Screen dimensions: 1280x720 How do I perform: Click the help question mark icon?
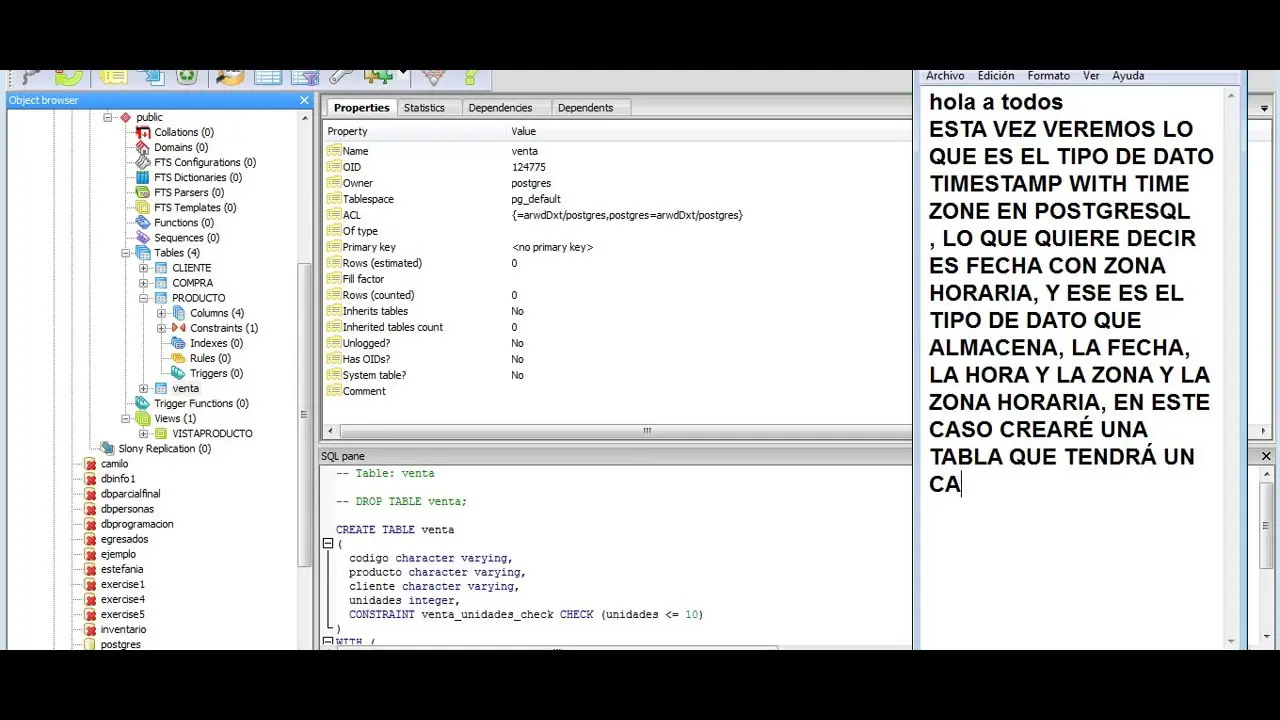471,77
